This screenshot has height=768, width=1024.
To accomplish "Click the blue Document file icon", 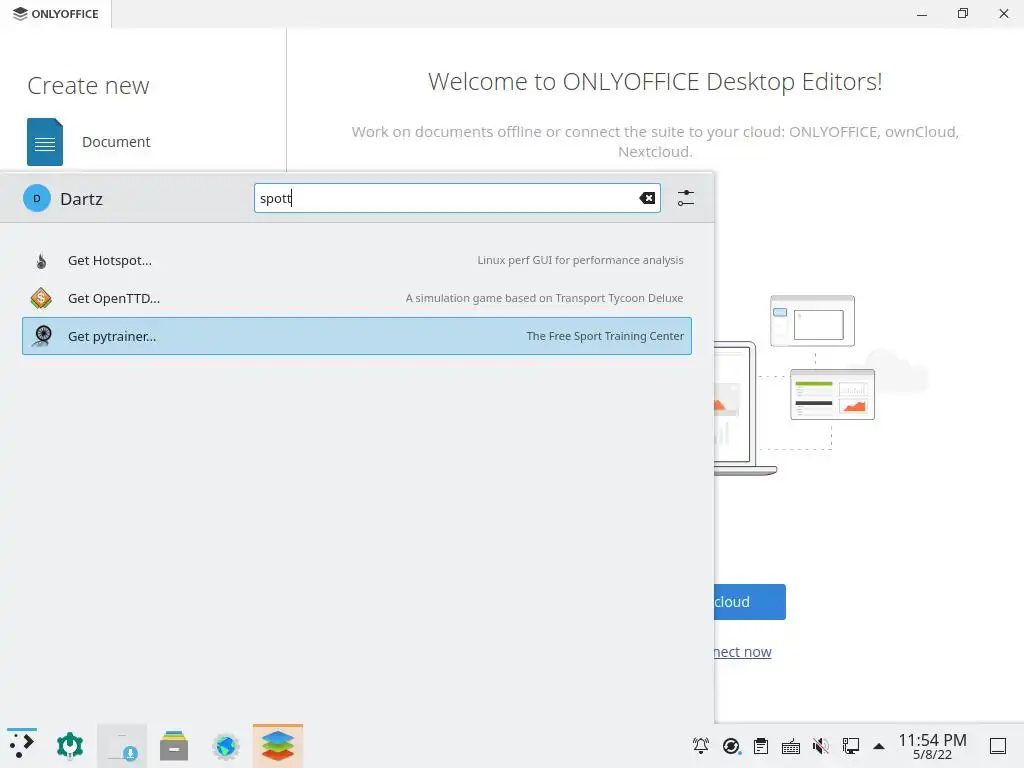I will point(45,142).
